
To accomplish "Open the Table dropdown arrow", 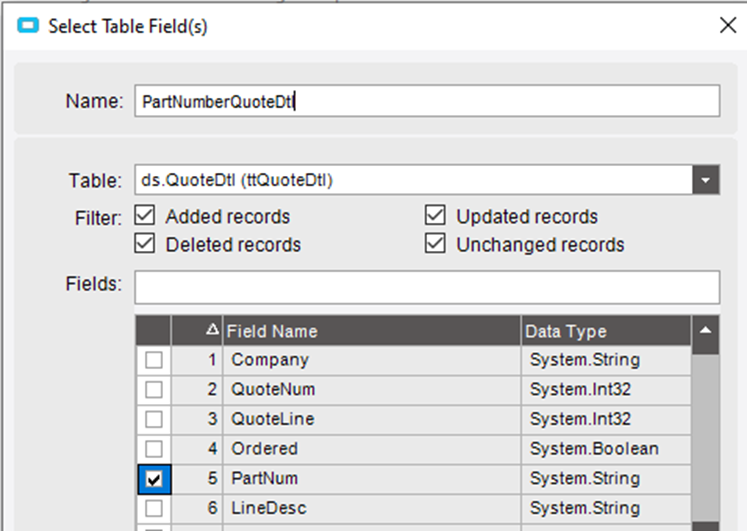I will (x=706, y=180).
